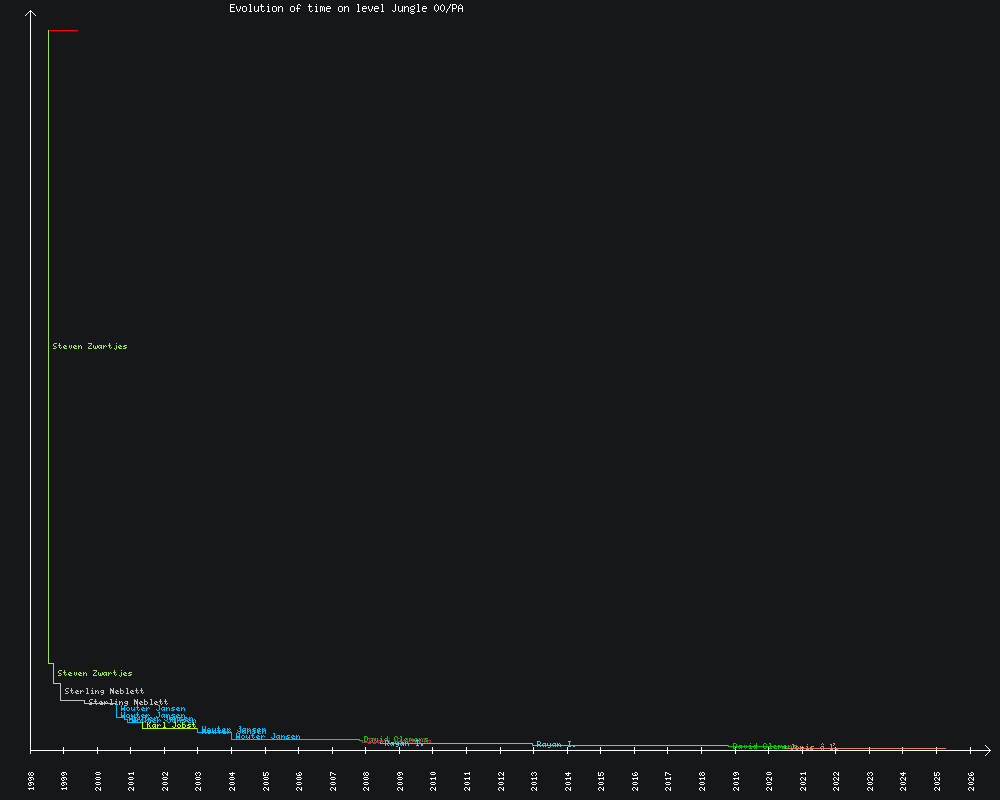This screenshot has width=1000, height=800.
Task: Click the 2015 year tick label
Action: [601, 780]
